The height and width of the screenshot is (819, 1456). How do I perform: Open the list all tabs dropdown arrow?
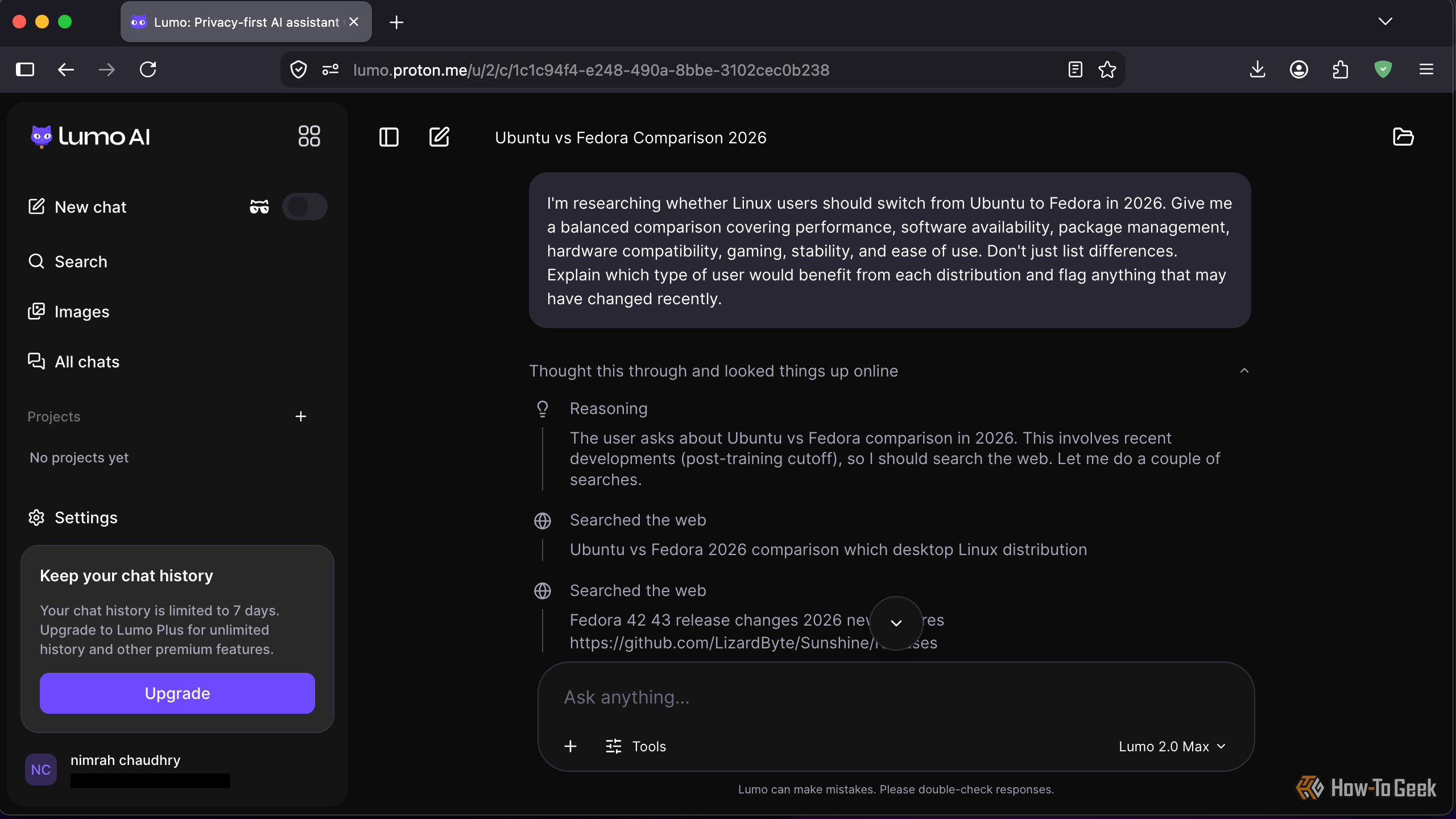pos(1385,22)
